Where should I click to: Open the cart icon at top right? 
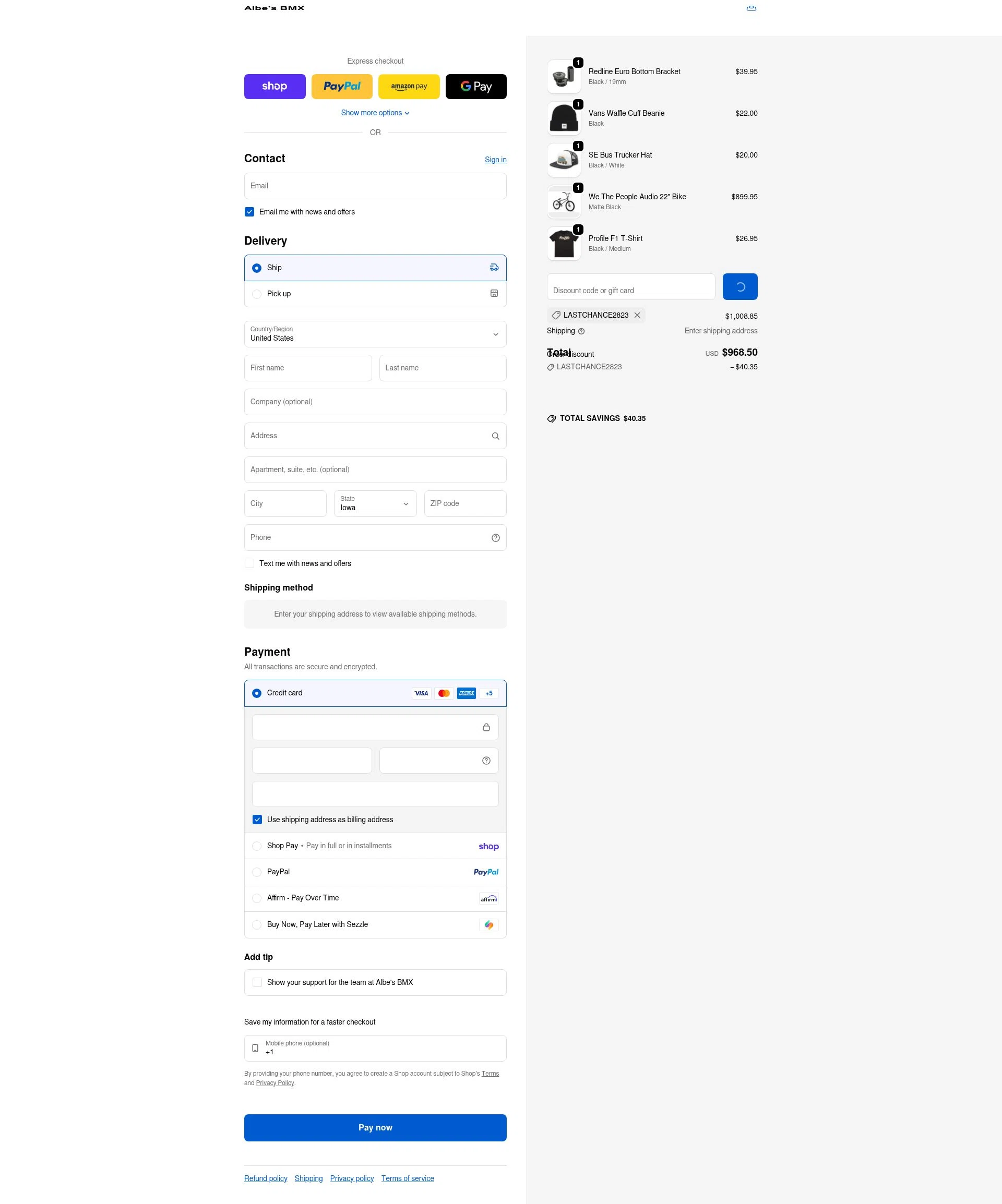click(x=751, y=8)
